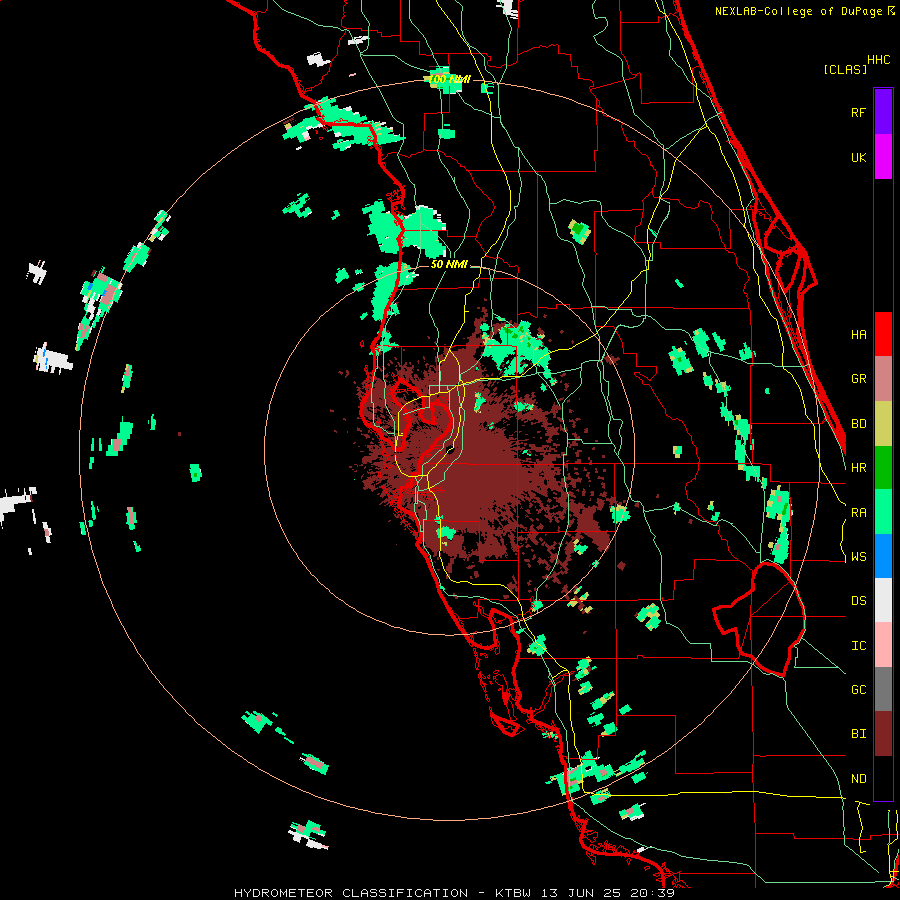The width and height of the screenshot is (900, 900).
Task: Click the BD yellow legend color block
Action: tap(883, 423)
